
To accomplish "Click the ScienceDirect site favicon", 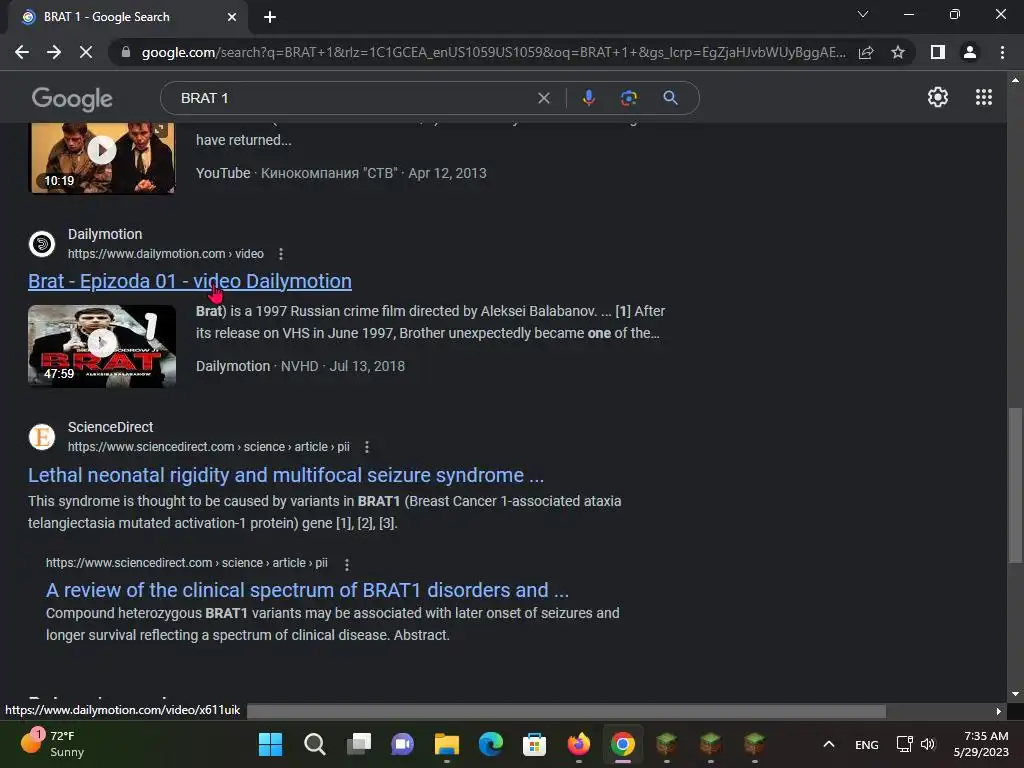I will (x=42, y=437).
